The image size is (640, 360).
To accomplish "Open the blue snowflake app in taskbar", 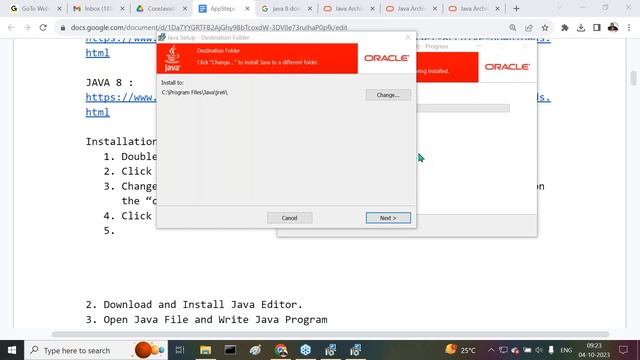I will coord(306,350).
